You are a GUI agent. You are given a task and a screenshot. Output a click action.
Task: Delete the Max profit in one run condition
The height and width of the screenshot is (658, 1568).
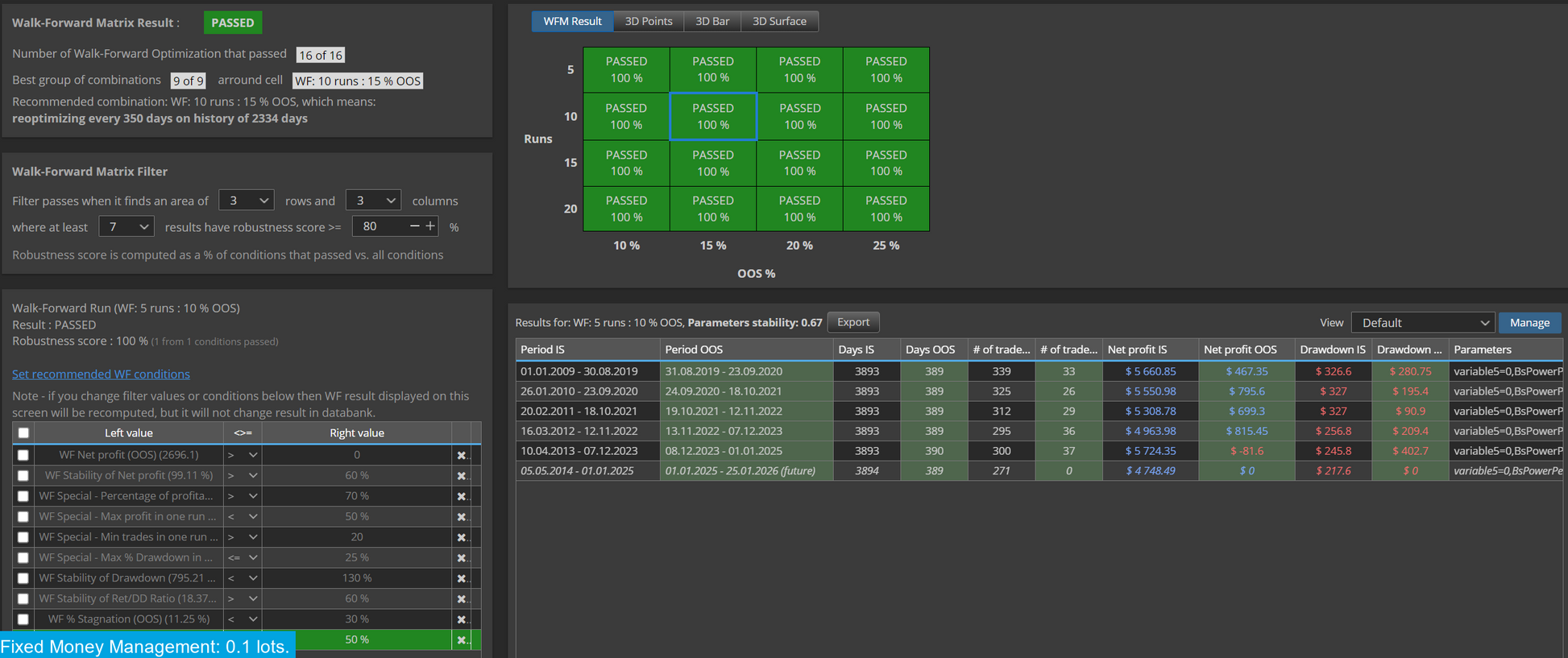tap(461, 517)
